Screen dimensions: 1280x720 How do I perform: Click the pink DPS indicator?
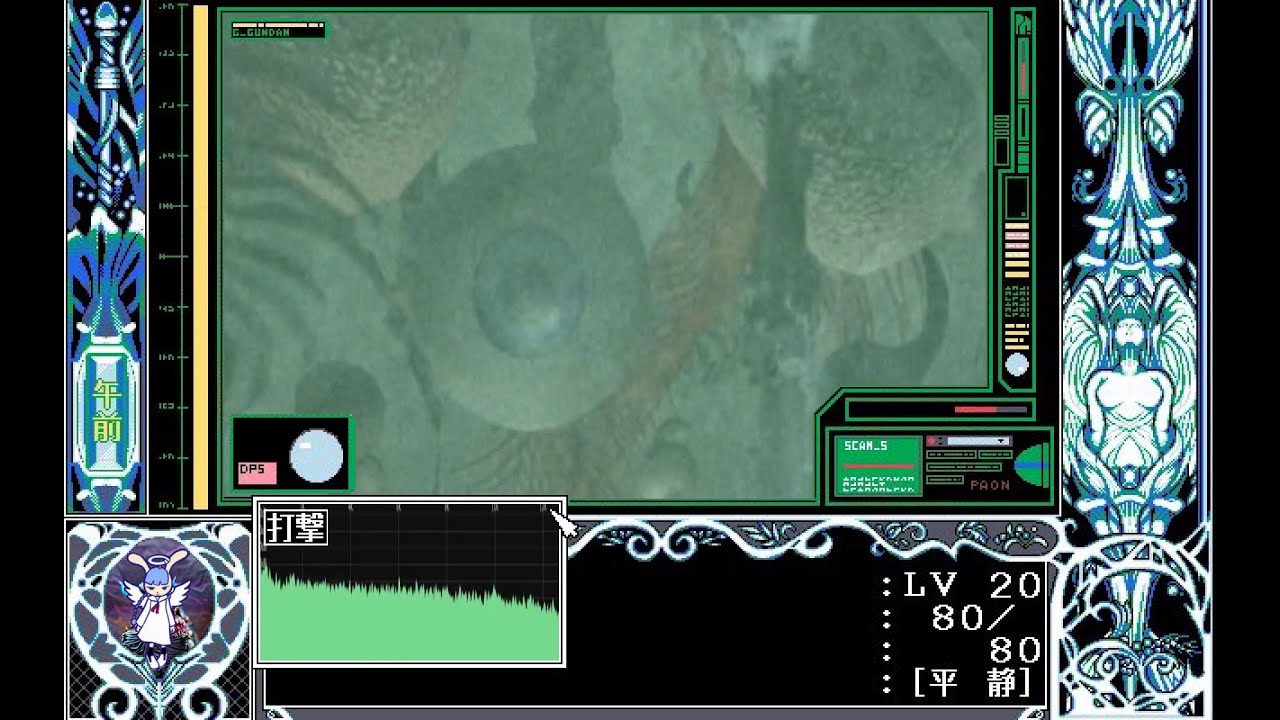tap(257, 472)
